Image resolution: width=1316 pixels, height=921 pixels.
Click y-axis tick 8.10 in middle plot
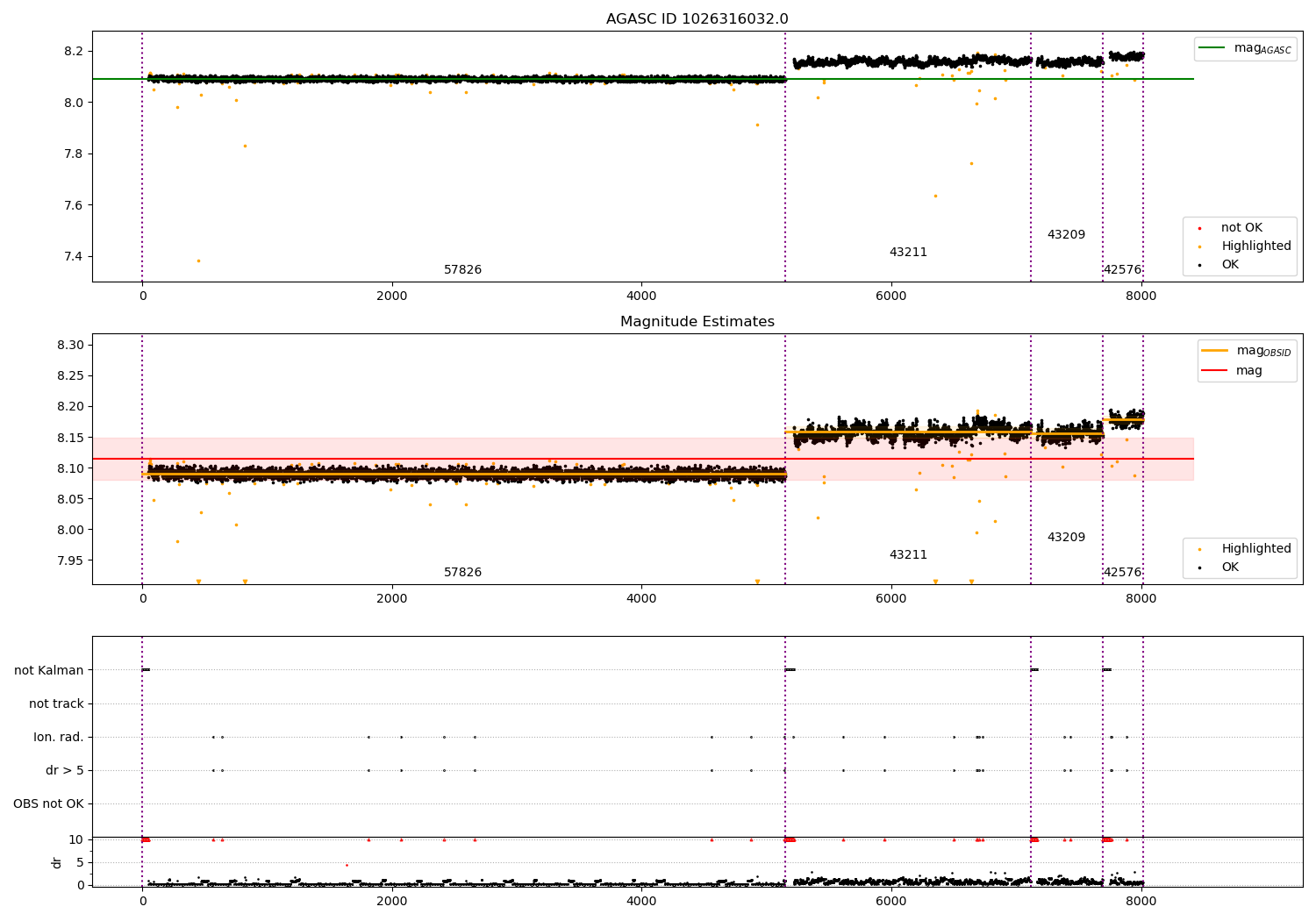click(x=70, y=468)
